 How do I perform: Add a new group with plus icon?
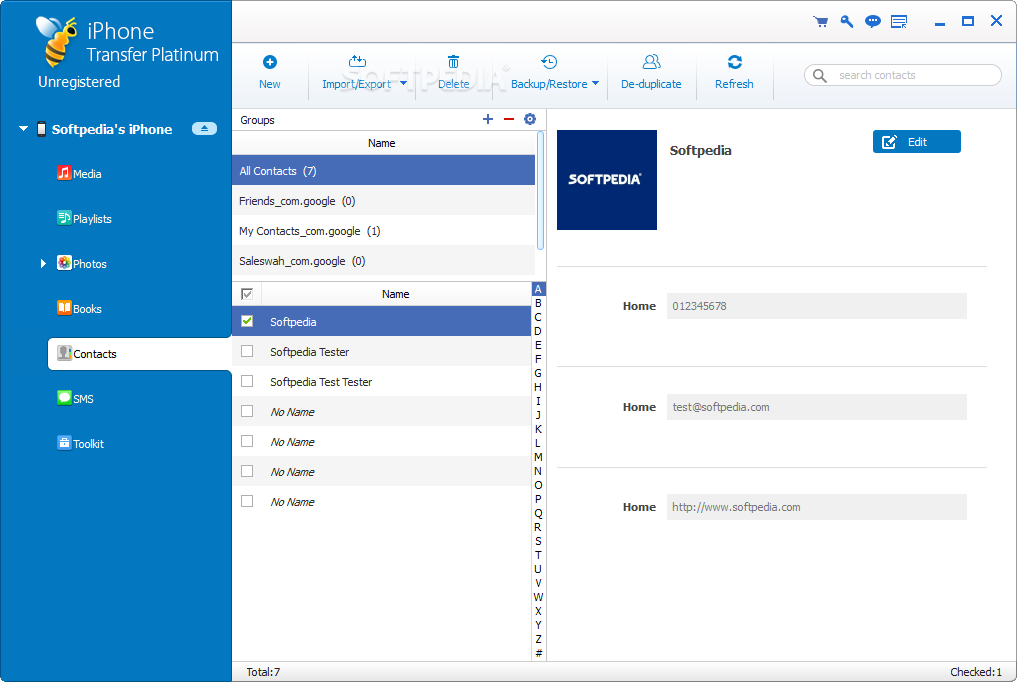click(x=488, y=119)
